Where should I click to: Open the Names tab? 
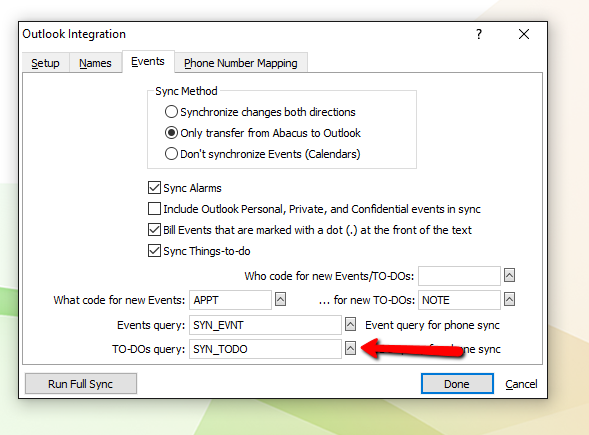pos(95,63)
